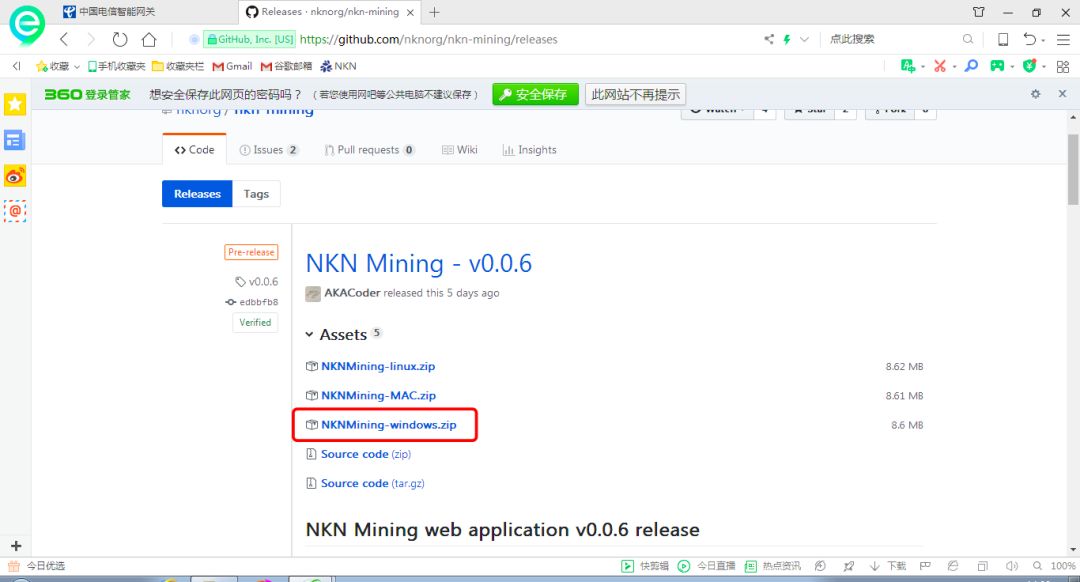Open 热点资讯 in the status bar
The width and height of the screenshot is (1080, 582).
click(x=772, y=566)
